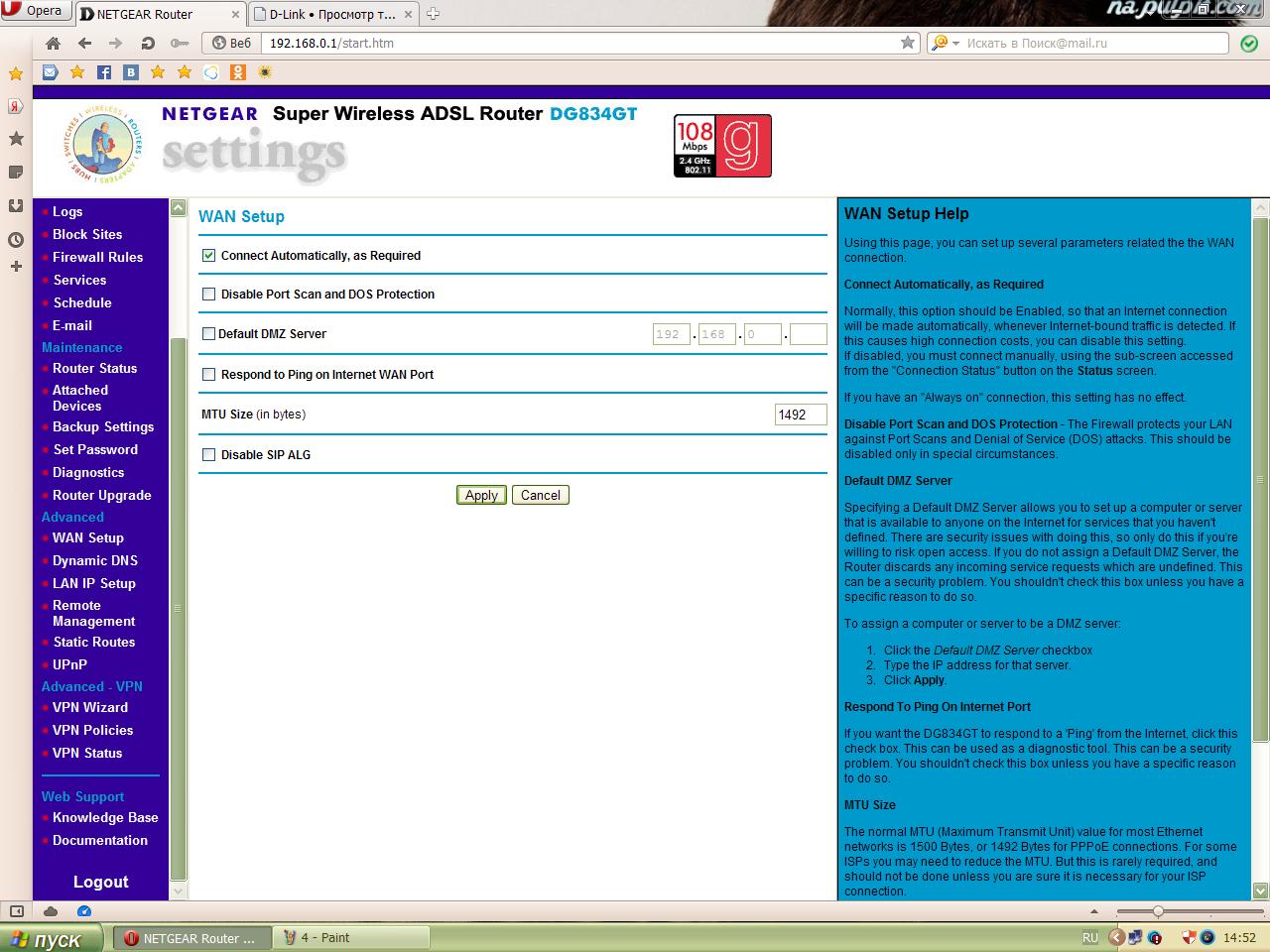This screenshot has width=1270, height=952.
Task: Log out of the router
Action: [x=101, y=882]
